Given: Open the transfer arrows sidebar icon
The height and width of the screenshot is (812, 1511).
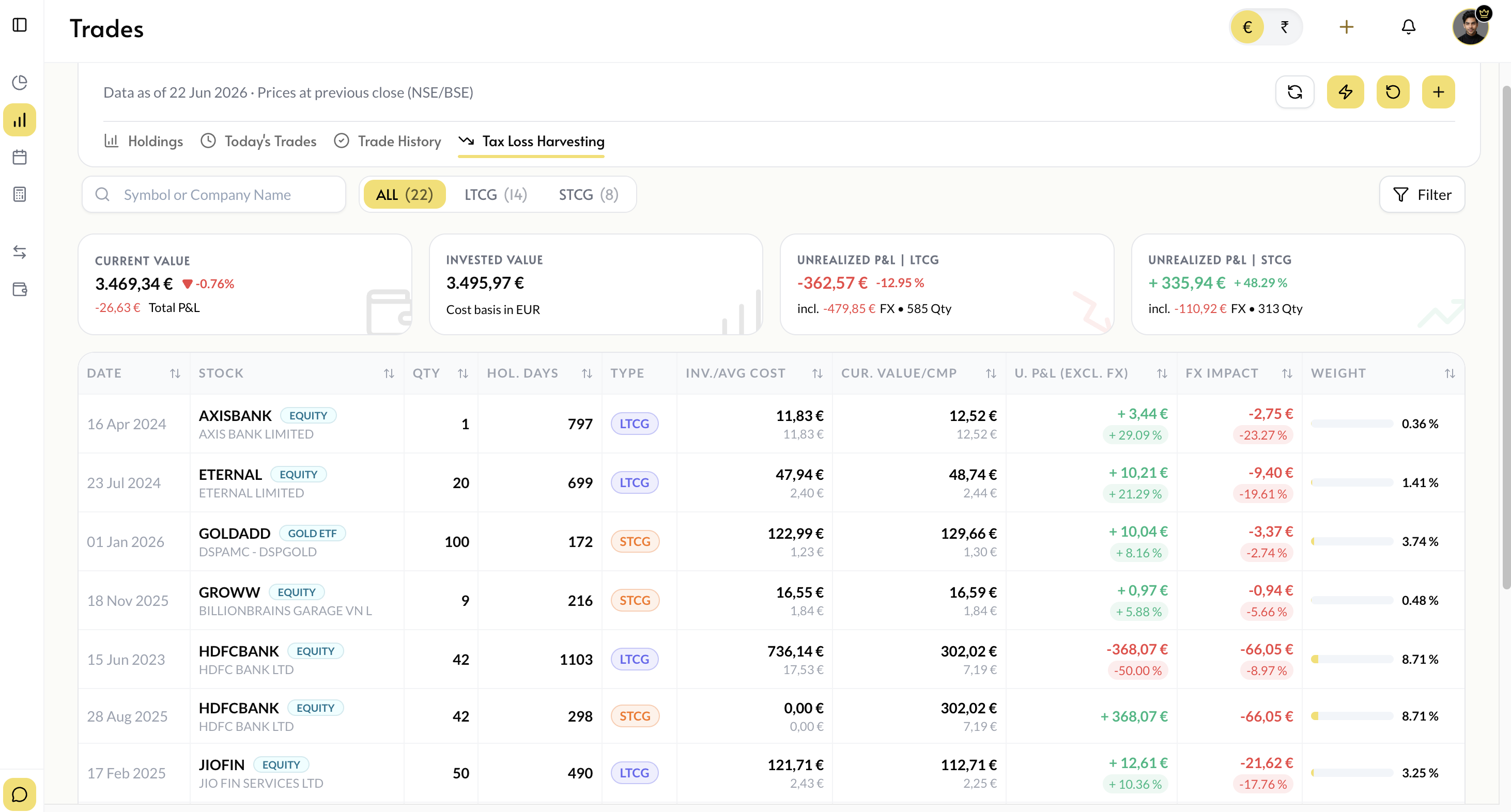Looking at the screenshot, I should pyautogui.click(x=20, y=252).
